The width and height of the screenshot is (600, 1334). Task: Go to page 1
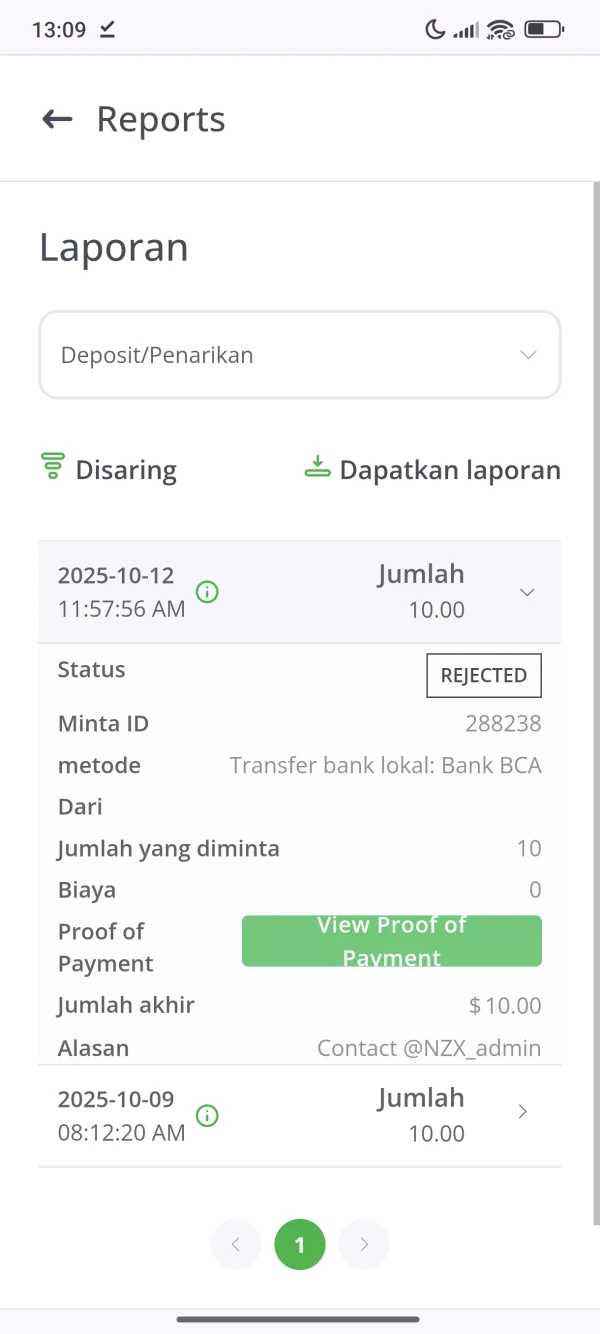tap(300, 1245)
